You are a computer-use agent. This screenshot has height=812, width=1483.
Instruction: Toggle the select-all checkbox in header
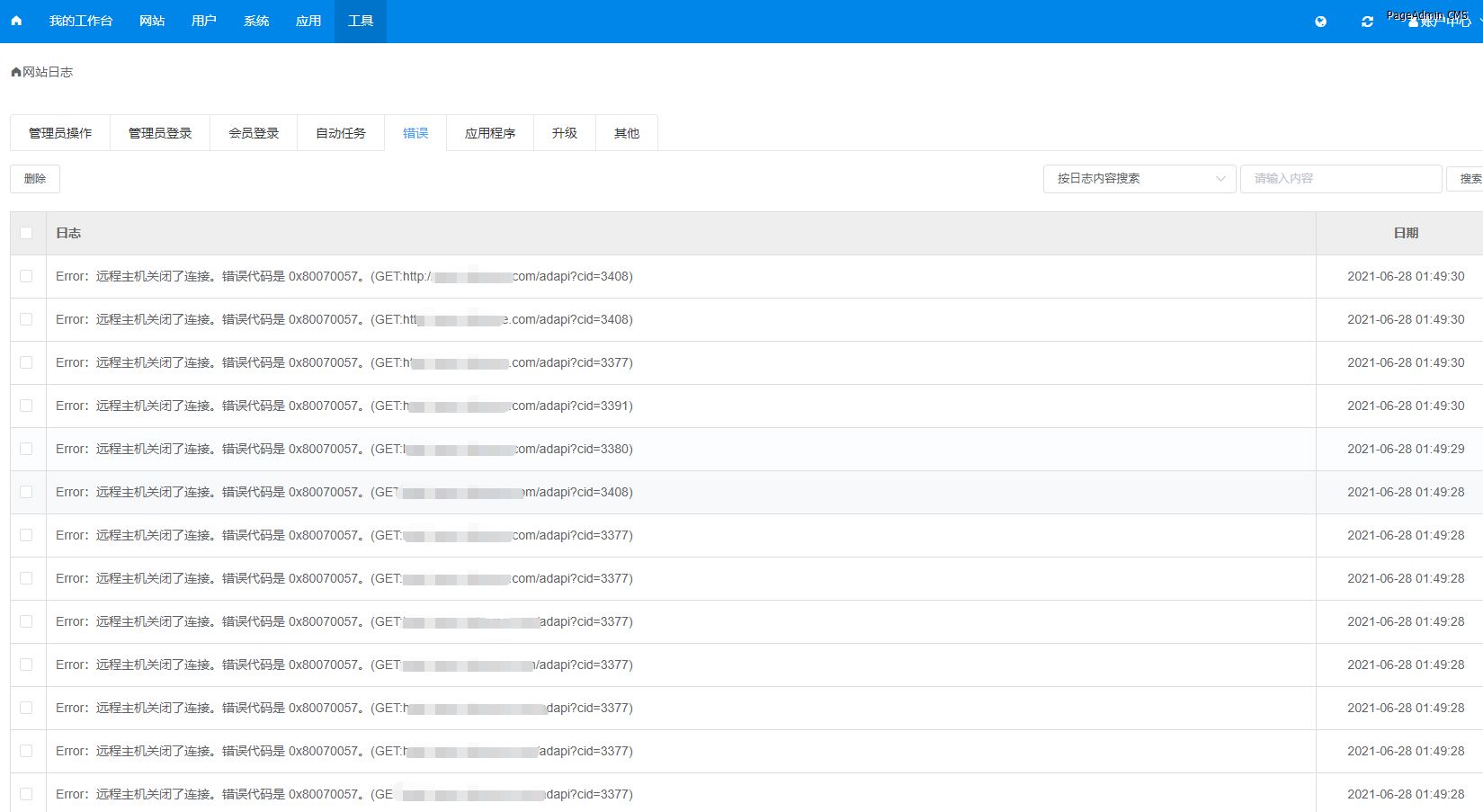26,233
